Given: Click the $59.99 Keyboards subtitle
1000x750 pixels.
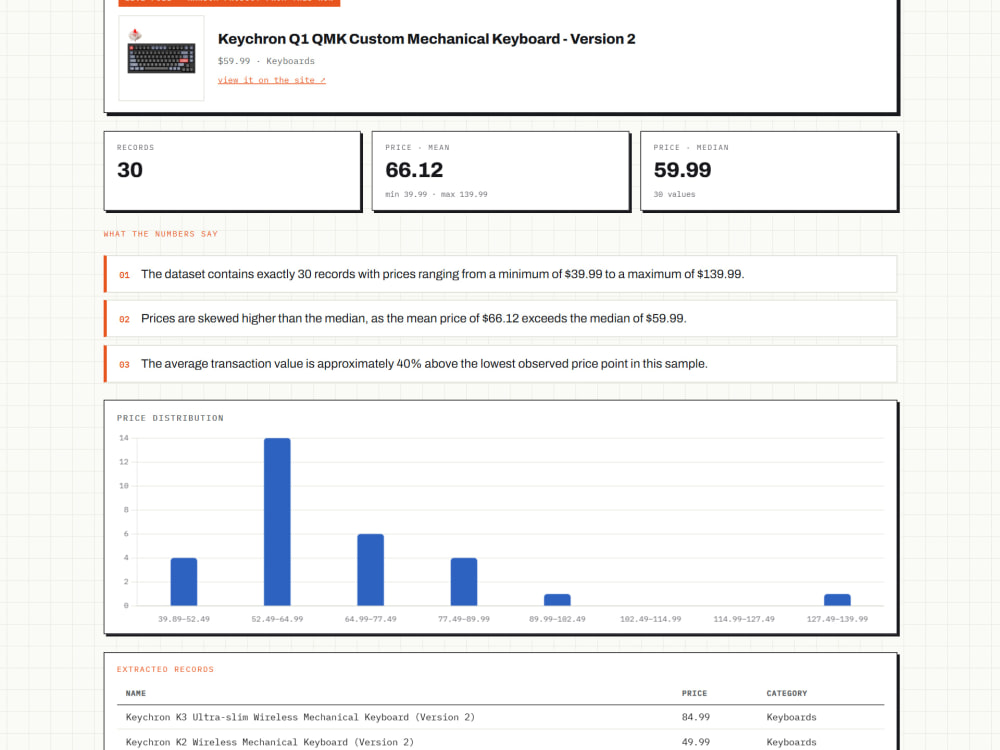Looking at the screenshot, I should [x=266, y=61].
